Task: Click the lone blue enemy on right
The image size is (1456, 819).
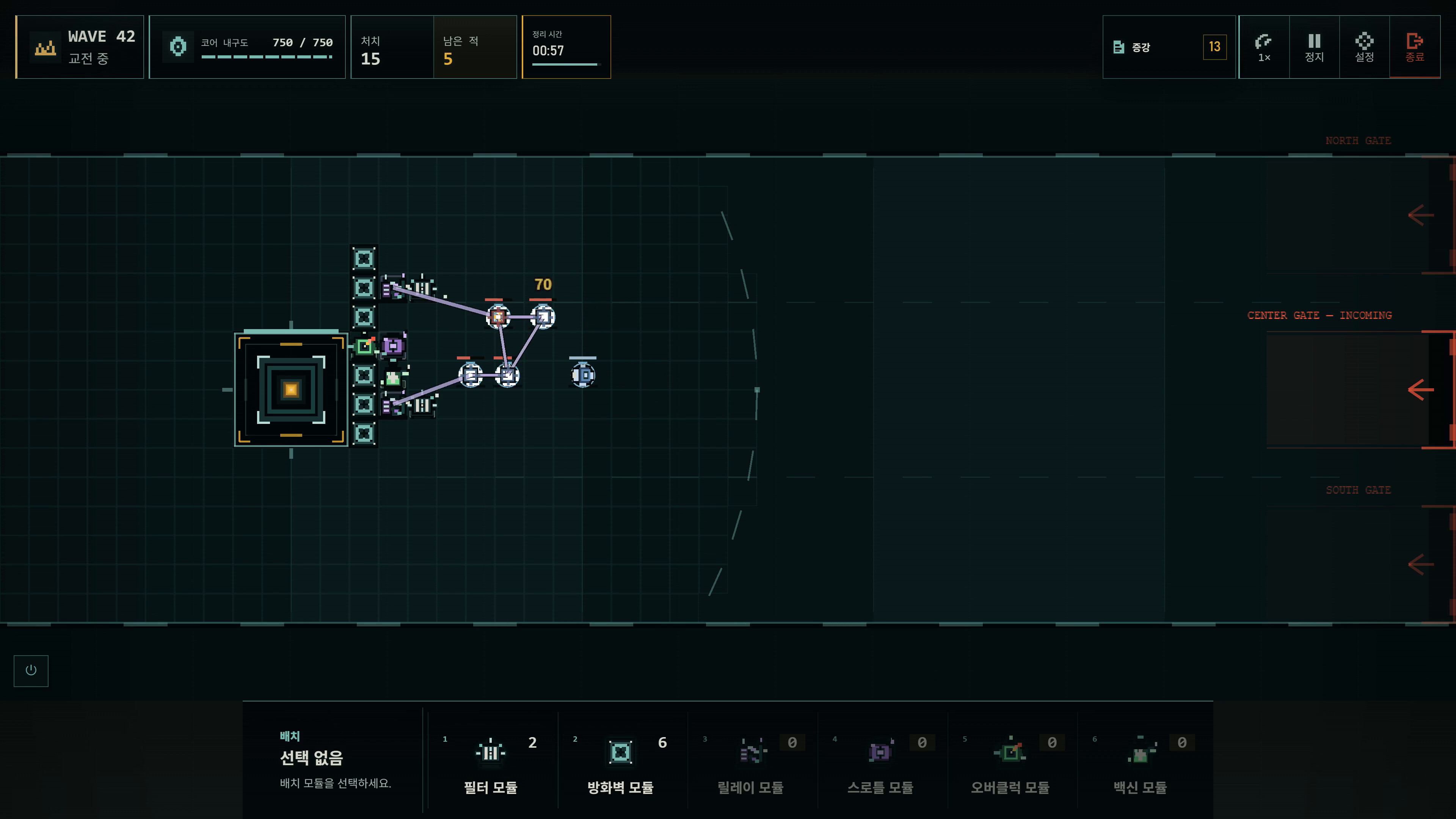Action: [583, 375]
